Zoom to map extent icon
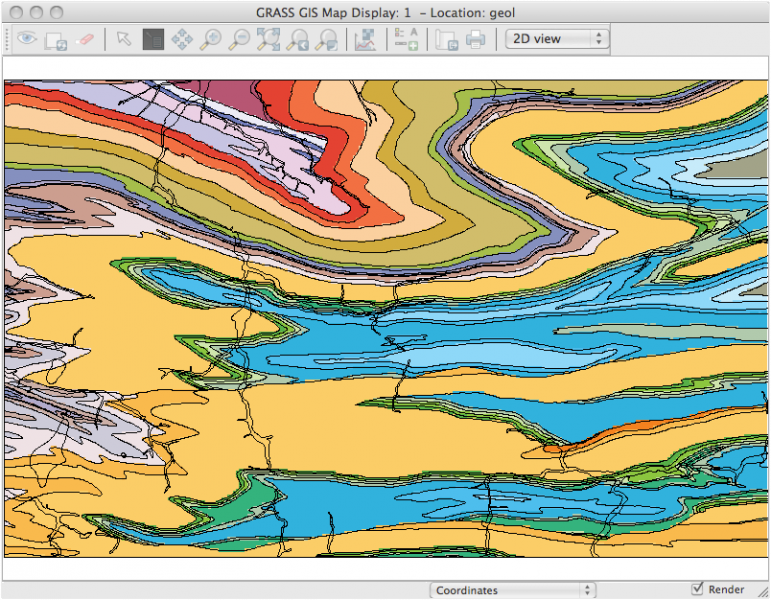This screenshot has height=600, width=771. coord(269,39)
